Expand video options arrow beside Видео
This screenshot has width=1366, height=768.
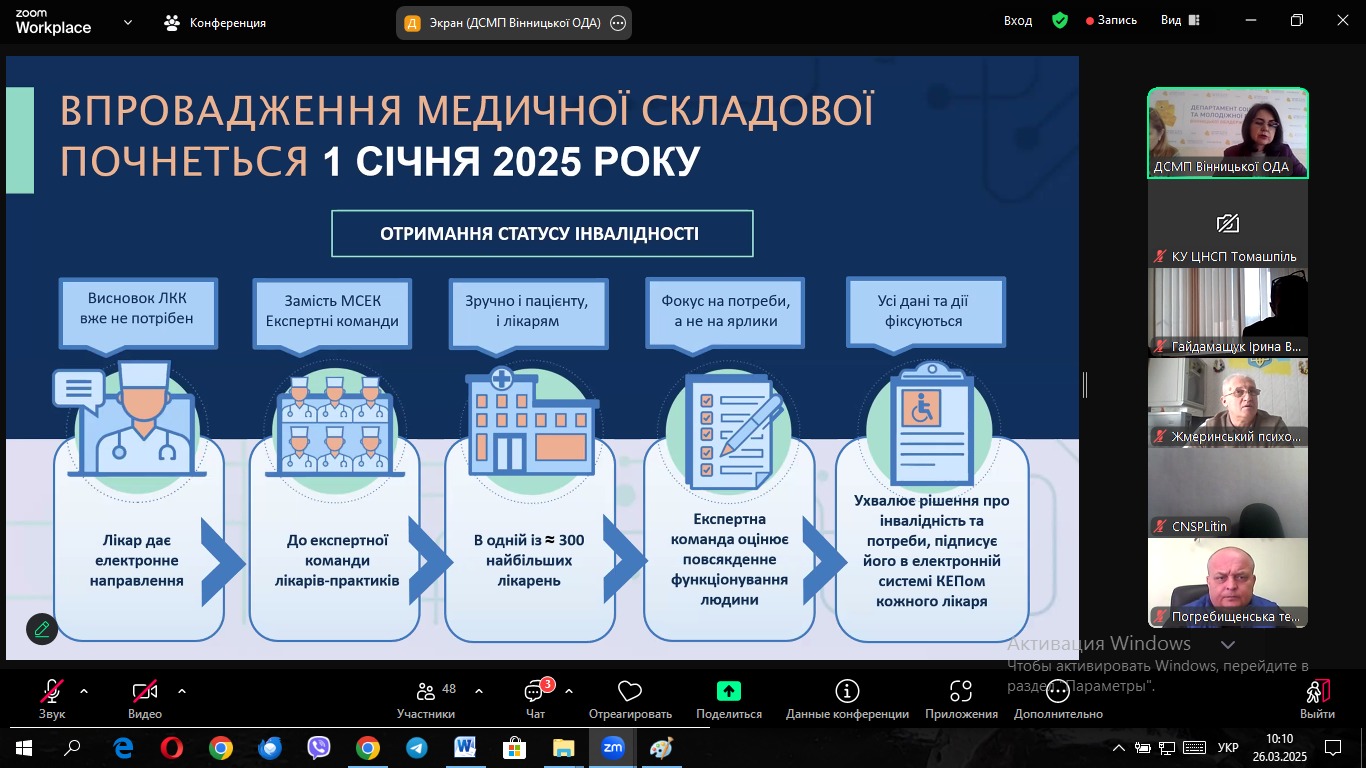182,691
